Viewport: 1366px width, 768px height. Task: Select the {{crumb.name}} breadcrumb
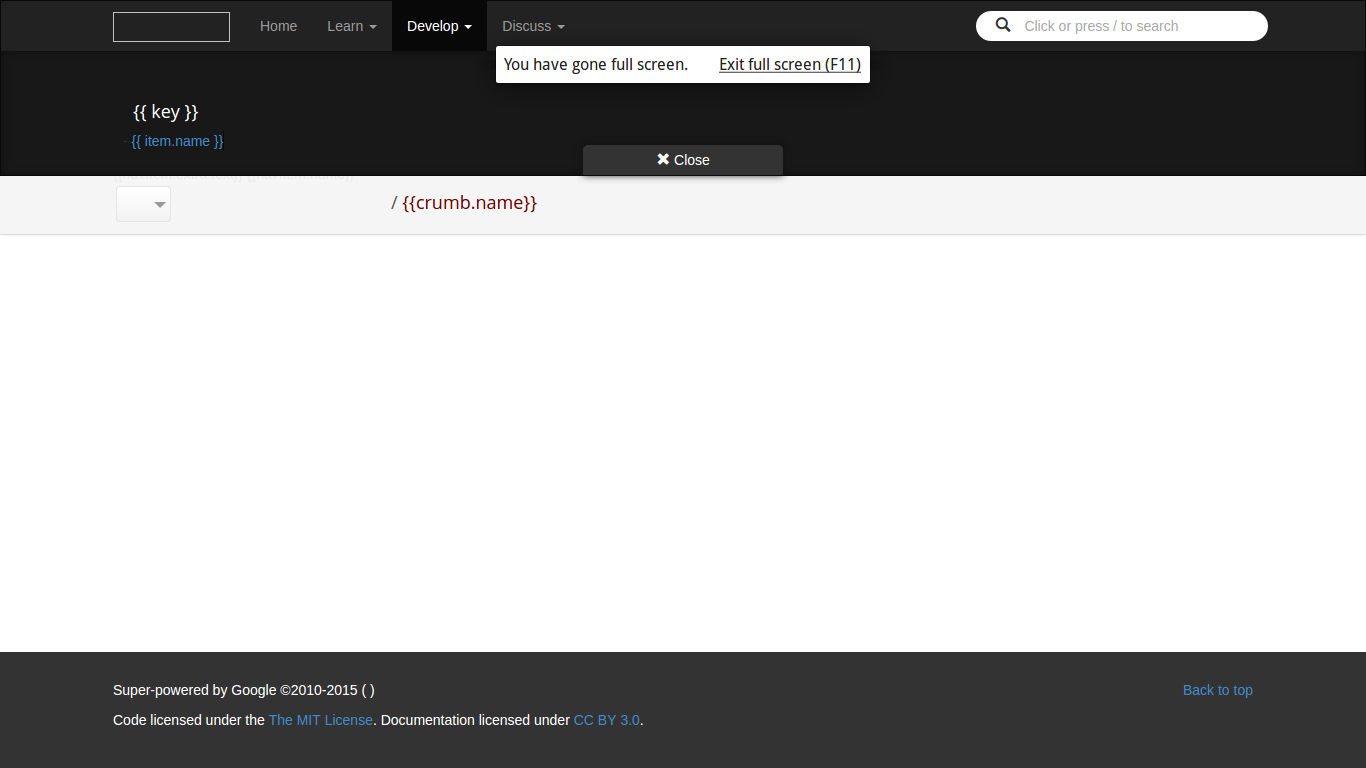point(469,203)
